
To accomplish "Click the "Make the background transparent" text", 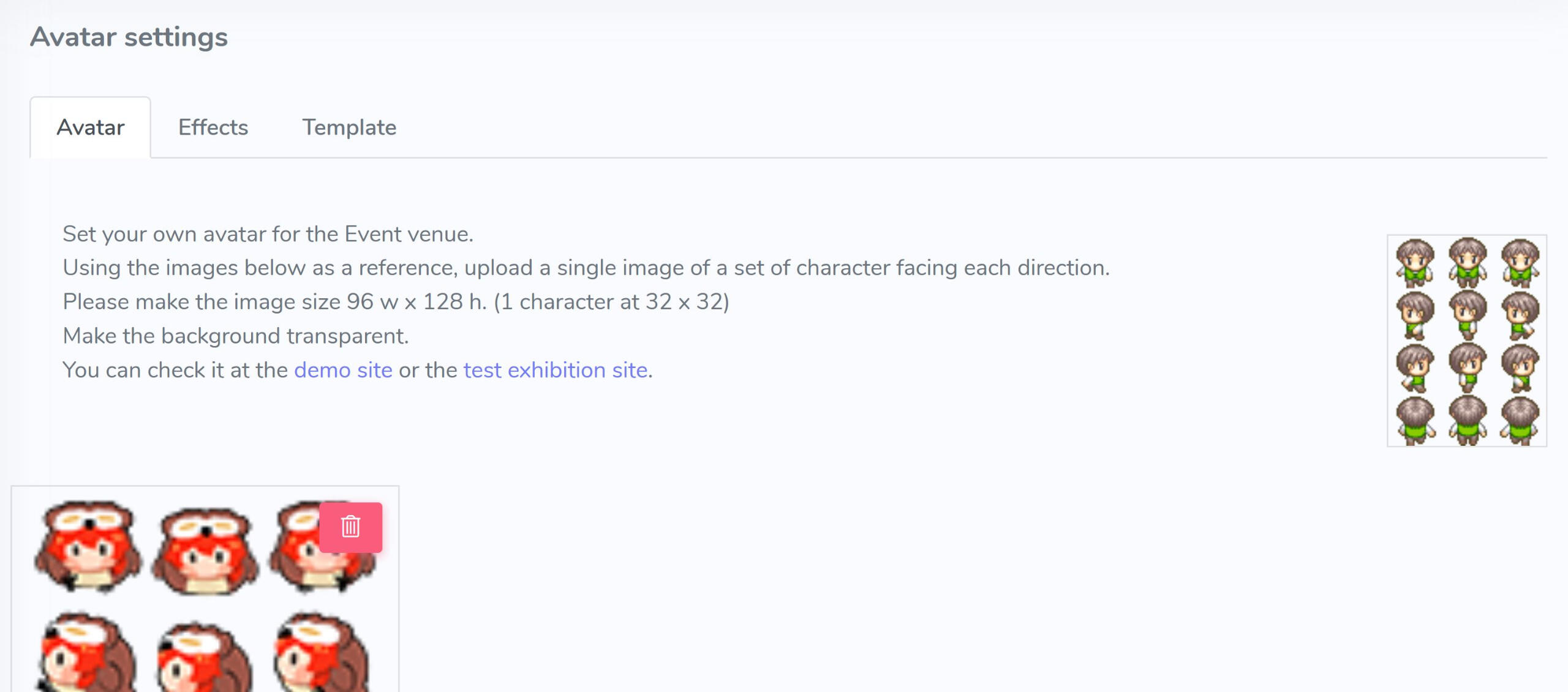I will (x=235, y=336).
